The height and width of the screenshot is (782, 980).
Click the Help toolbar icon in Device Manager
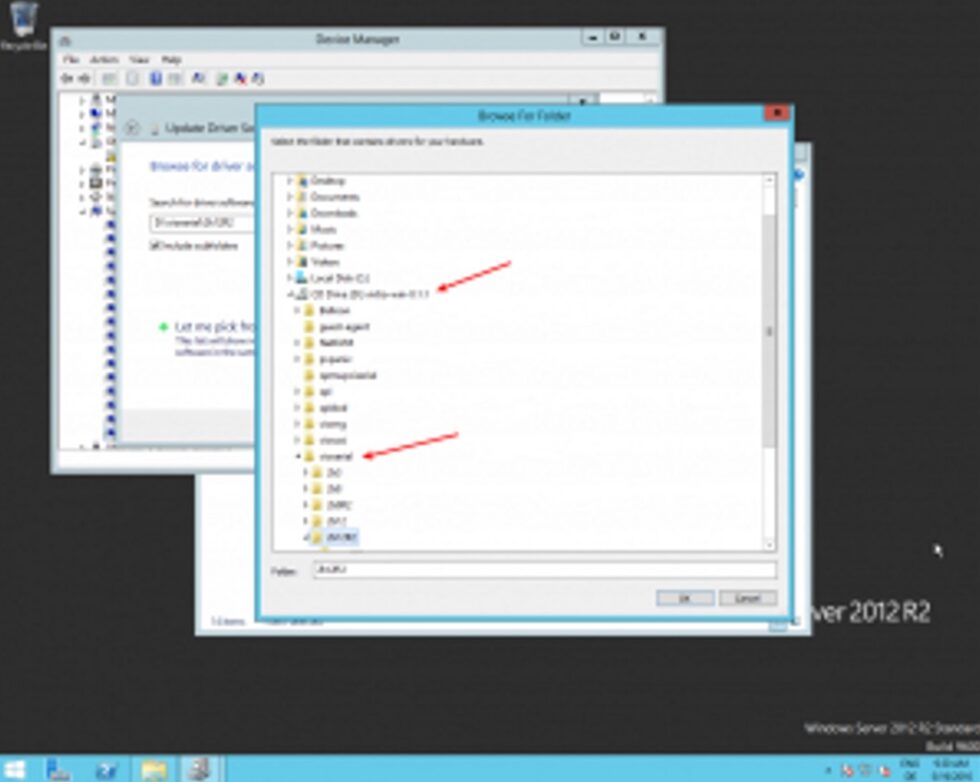pyautogui.click(x=153, y=77)
